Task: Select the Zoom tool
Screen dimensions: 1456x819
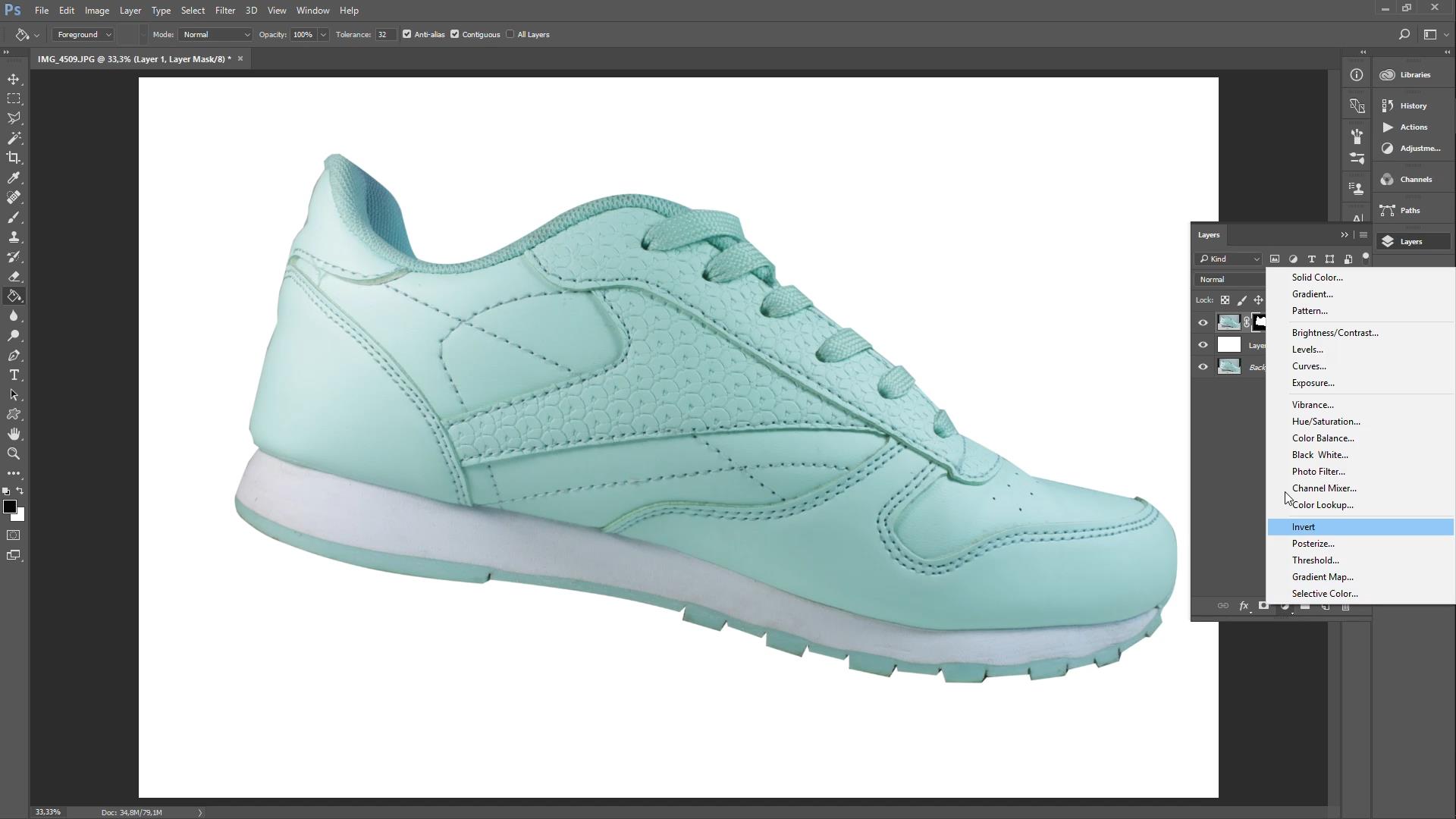Action: point(14,453)
